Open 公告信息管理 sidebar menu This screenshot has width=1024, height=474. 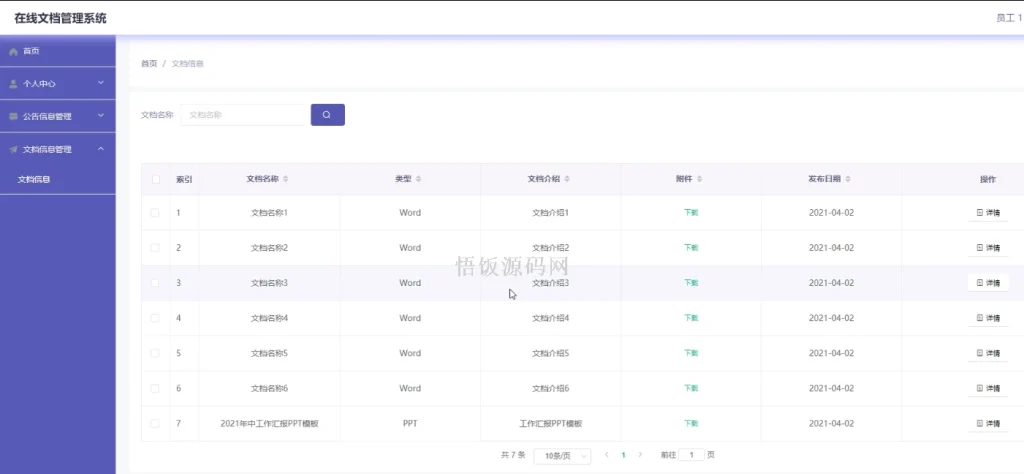tap(57, 116)
